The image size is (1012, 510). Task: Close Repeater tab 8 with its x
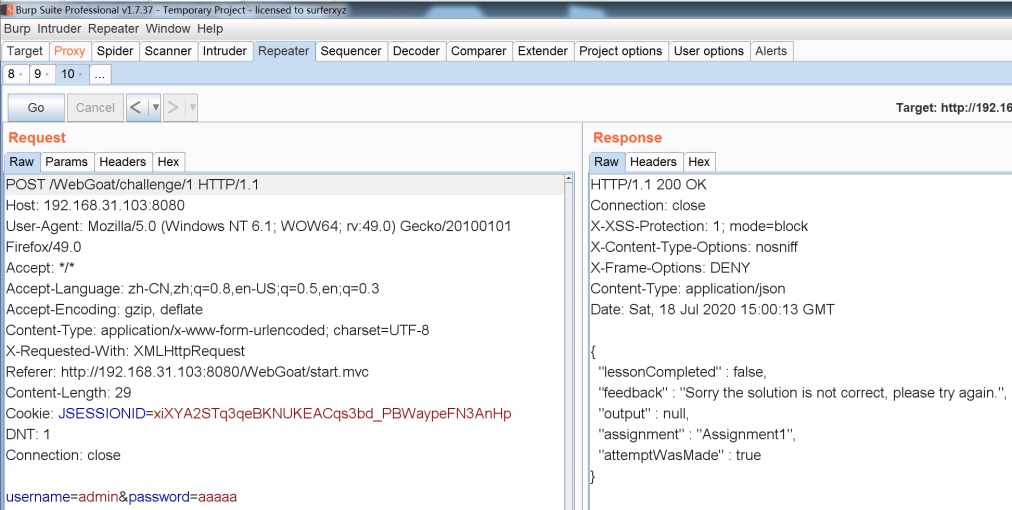(21, 75)
